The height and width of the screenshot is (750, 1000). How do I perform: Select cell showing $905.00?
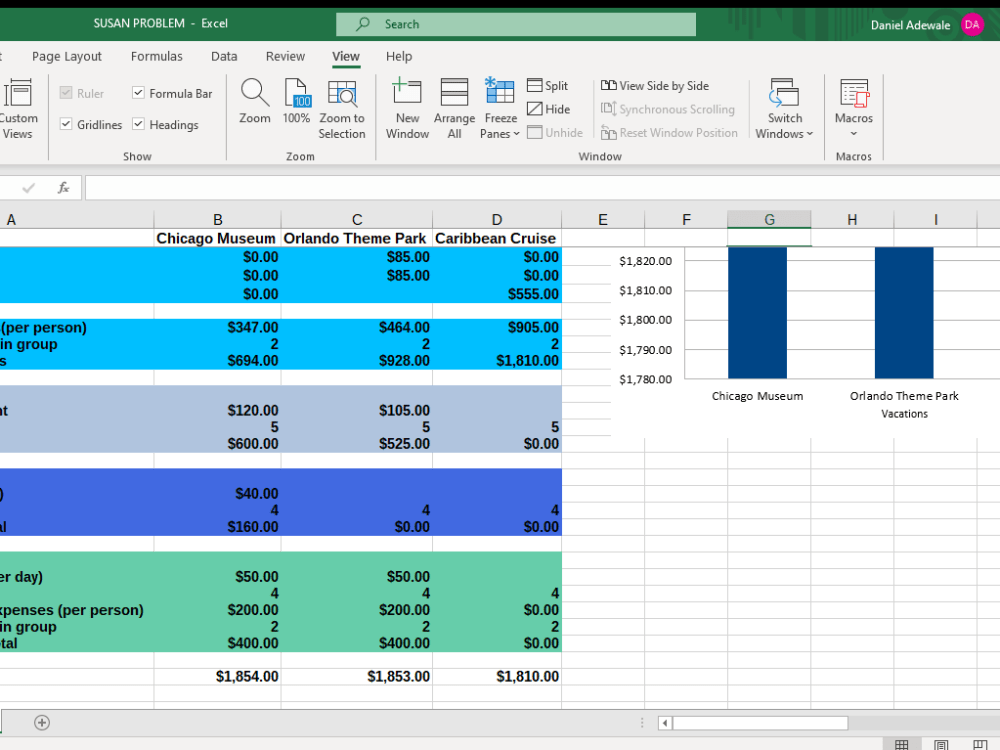[x=497, y=327]
